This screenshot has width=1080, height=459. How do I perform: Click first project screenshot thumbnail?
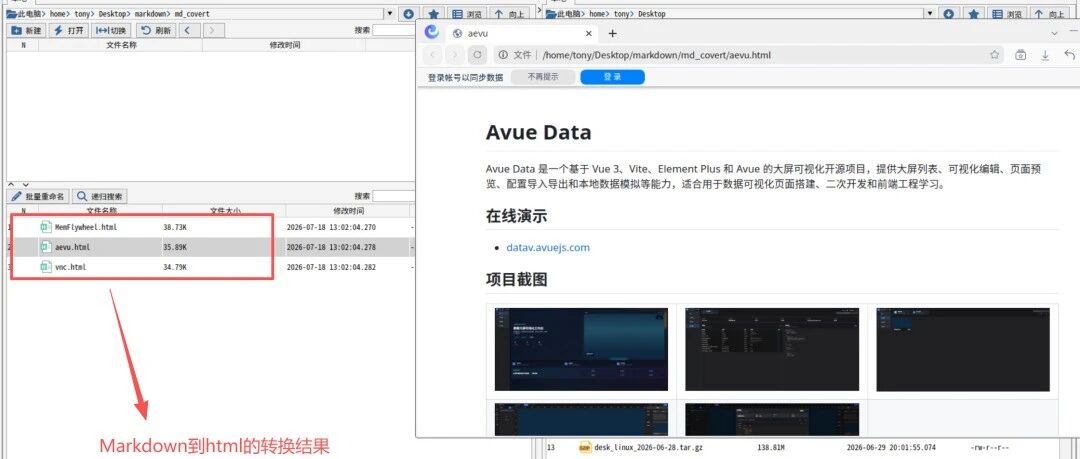[581, 349]
